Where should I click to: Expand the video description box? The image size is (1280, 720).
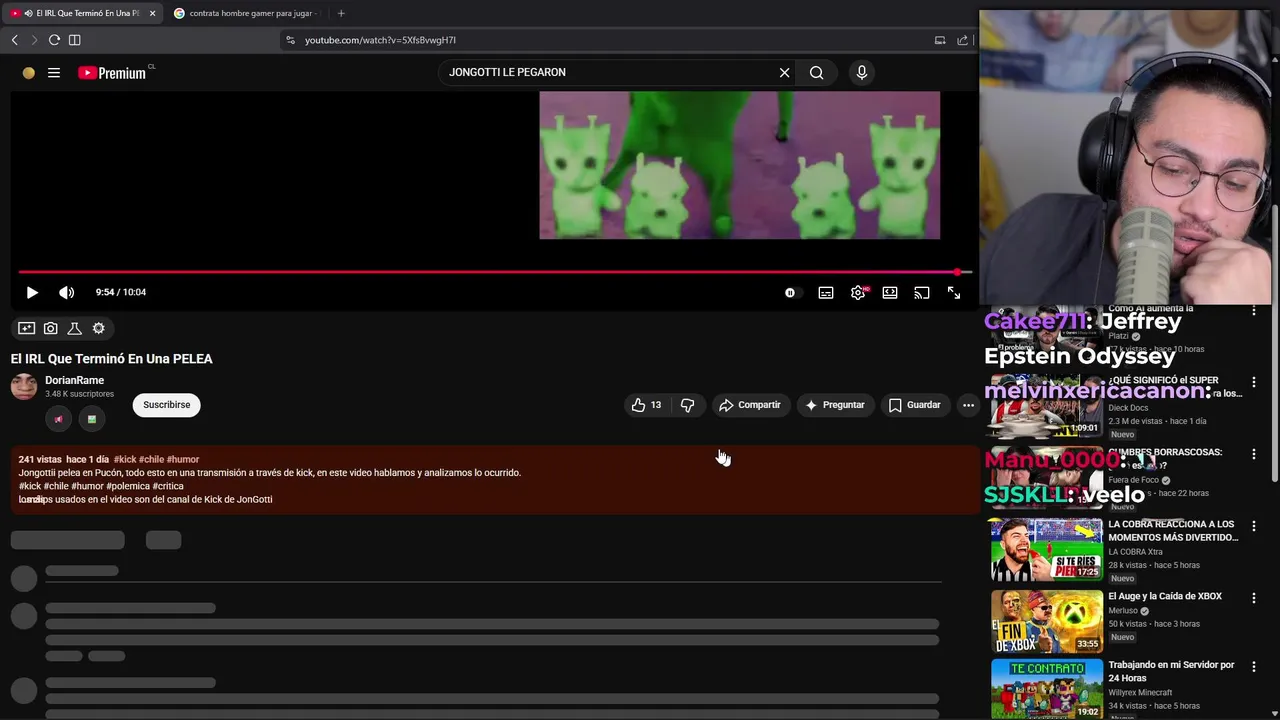coord(496,479)
